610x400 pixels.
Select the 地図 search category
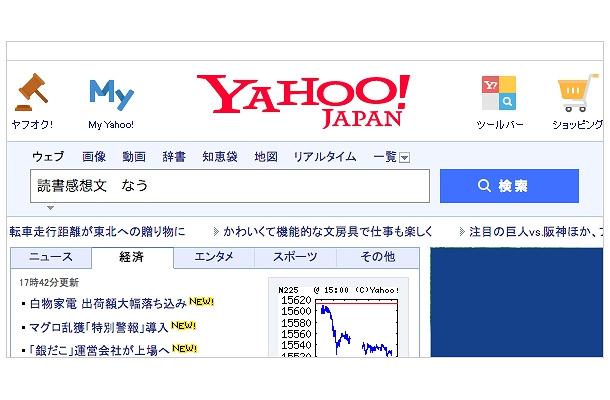(x=266, y=156)
